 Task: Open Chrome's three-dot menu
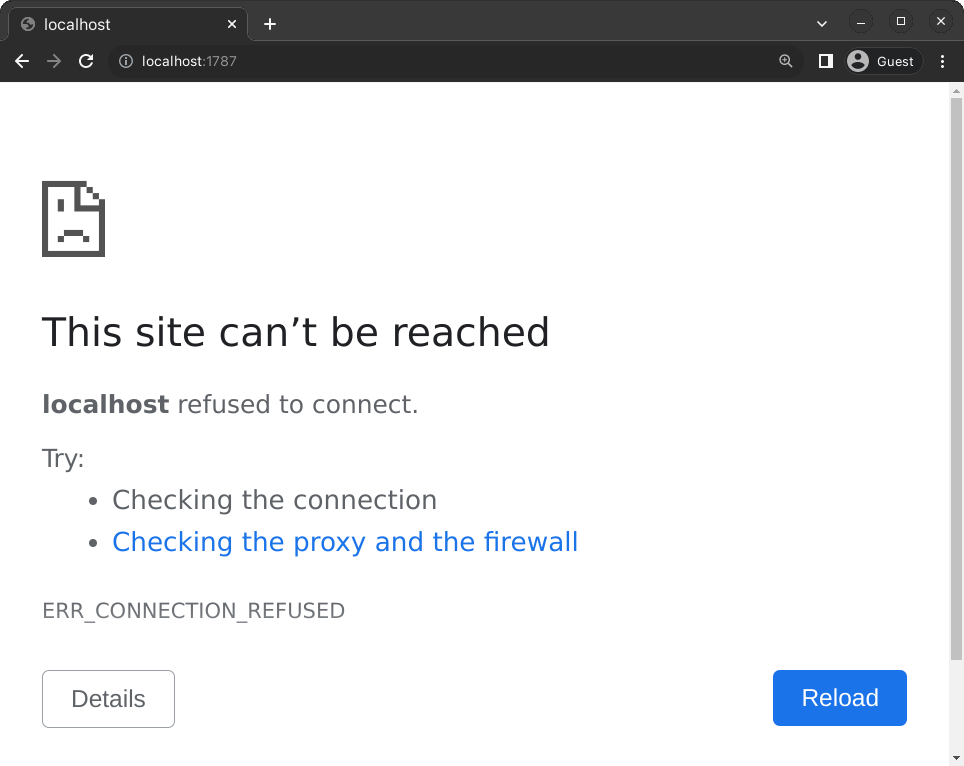click(942, 61)
